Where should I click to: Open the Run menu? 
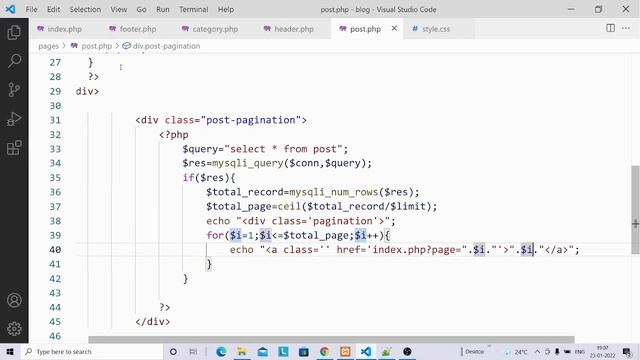(x=162, y=9)
